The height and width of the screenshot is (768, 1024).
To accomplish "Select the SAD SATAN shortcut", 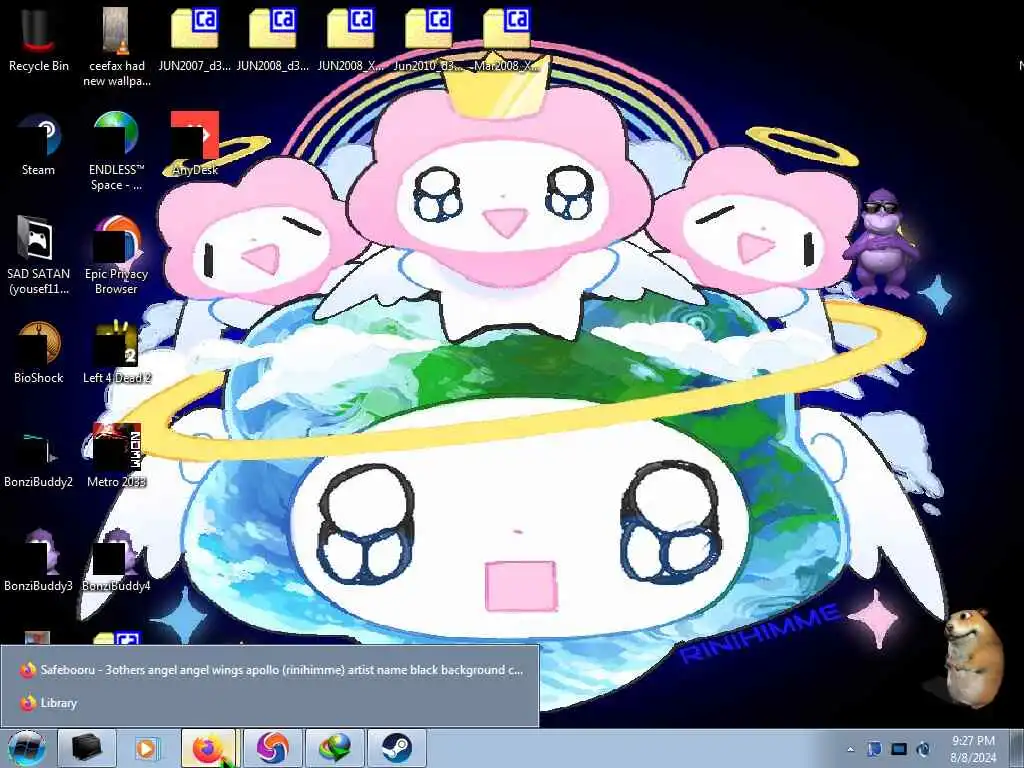I will point(38,255).
